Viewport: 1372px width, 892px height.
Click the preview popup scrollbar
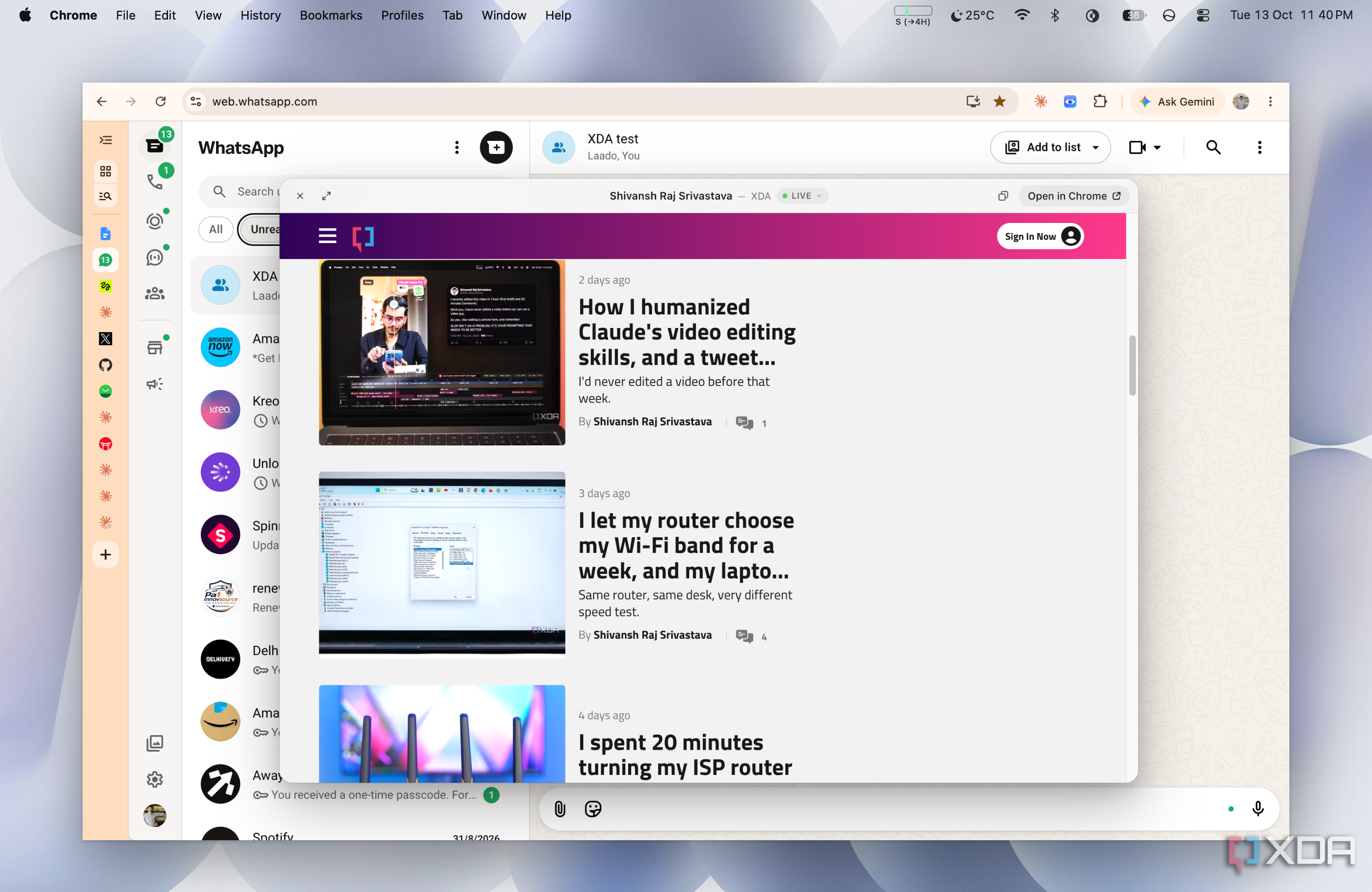tap(1132, 365)
